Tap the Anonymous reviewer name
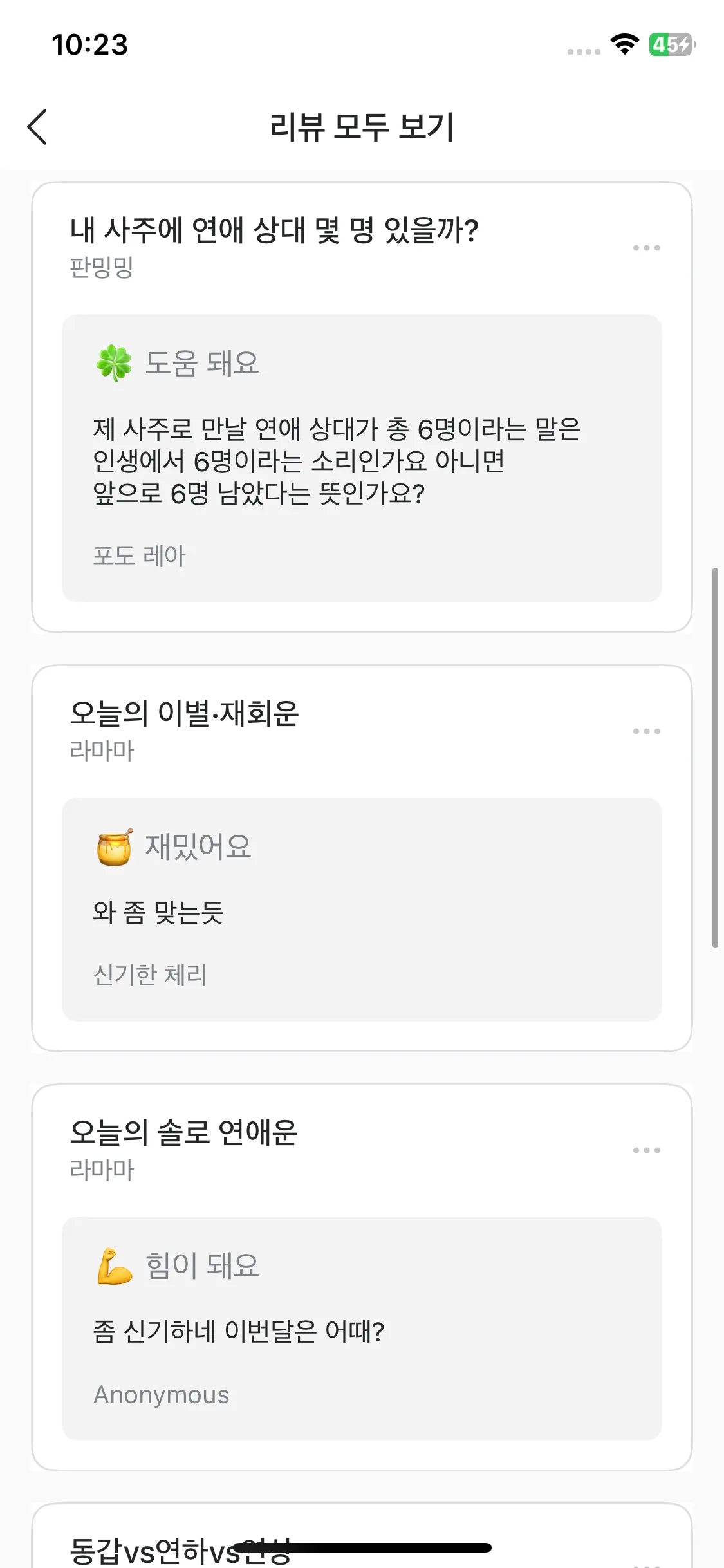Viewport: 724px width, 1568px height. (x=162, y=1395)
